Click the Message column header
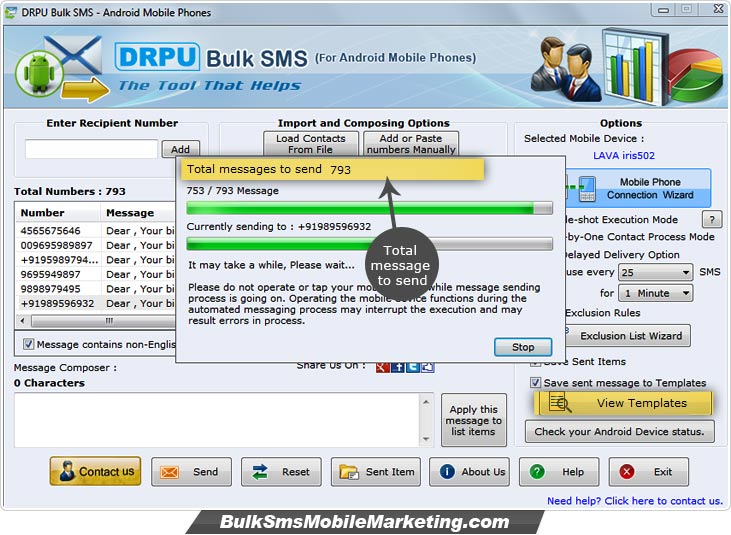 [x=138, y=213]
